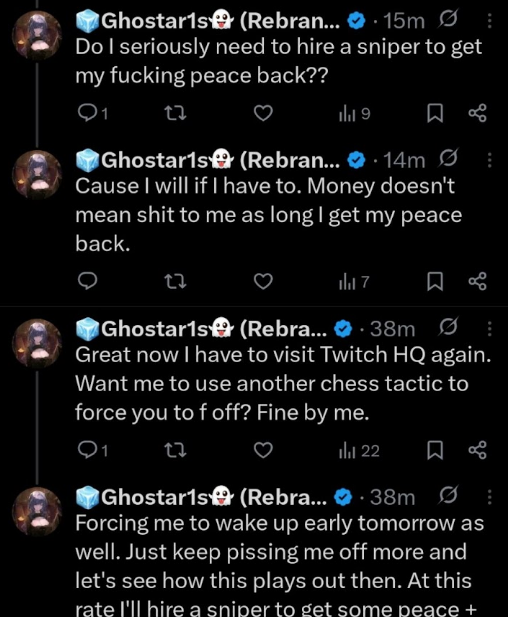Open view count 22 on Twitch HQ tweet
Screen dimensions: 508x617
[359, 451]
